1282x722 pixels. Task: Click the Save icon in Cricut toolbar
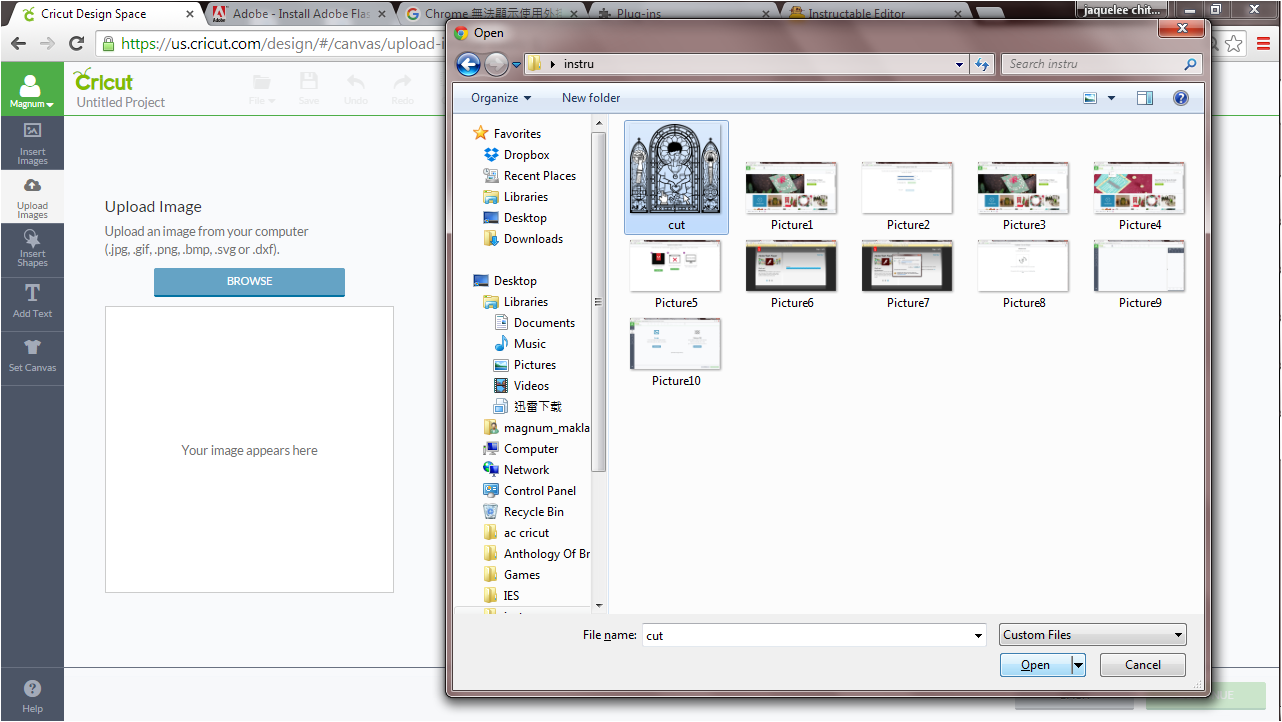click(x=309, y=87)
